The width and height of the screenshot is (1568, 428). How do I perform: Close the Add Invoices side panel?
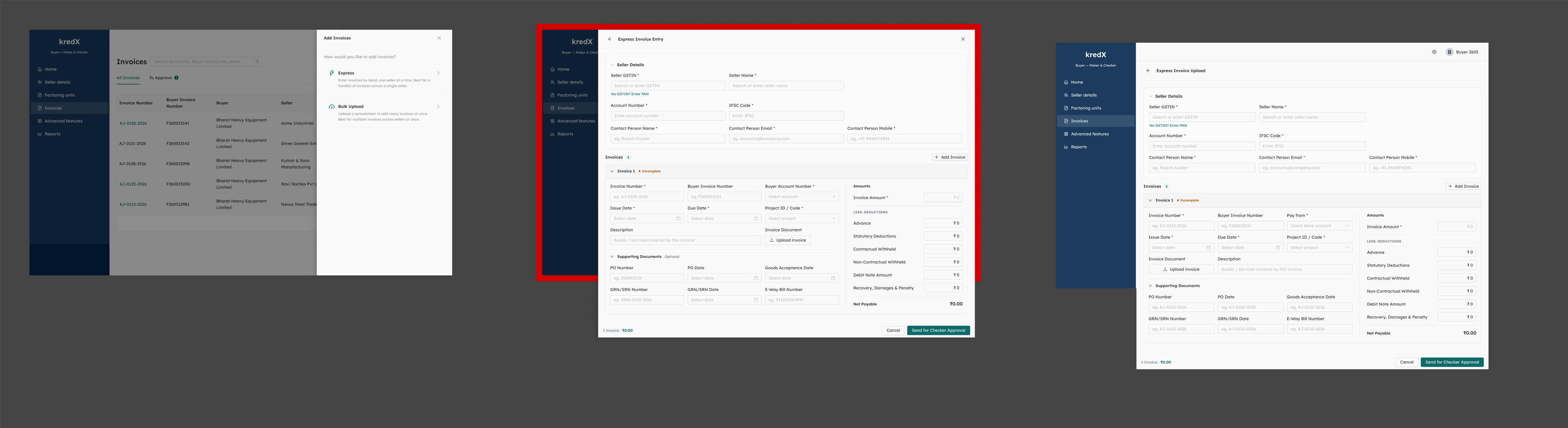click(439, 38)
